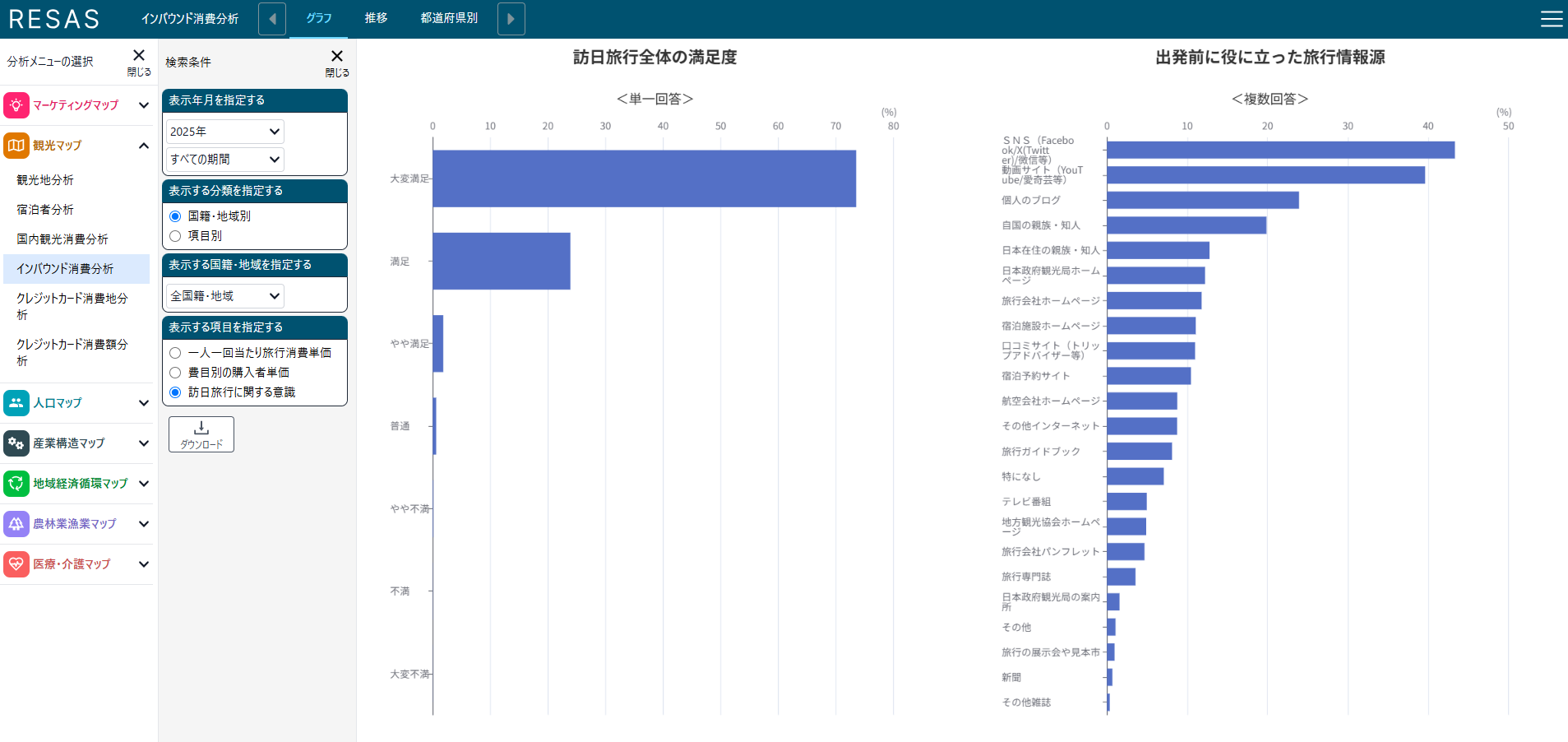Viewport: 1568px width, 742px height.
Task: Open the hamburger menu icon
Action: [1551, 19]
